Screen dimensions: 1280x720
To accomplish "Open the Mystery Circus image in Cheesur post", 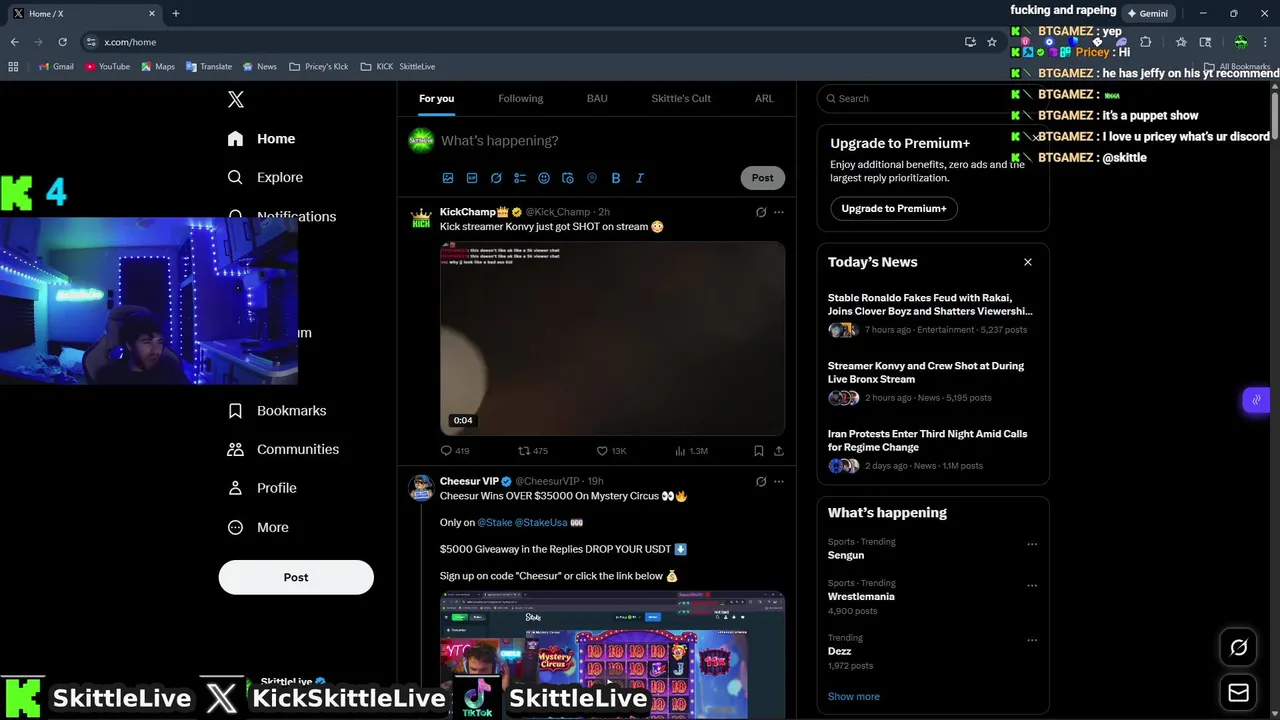I will click(x=612, y=655).
